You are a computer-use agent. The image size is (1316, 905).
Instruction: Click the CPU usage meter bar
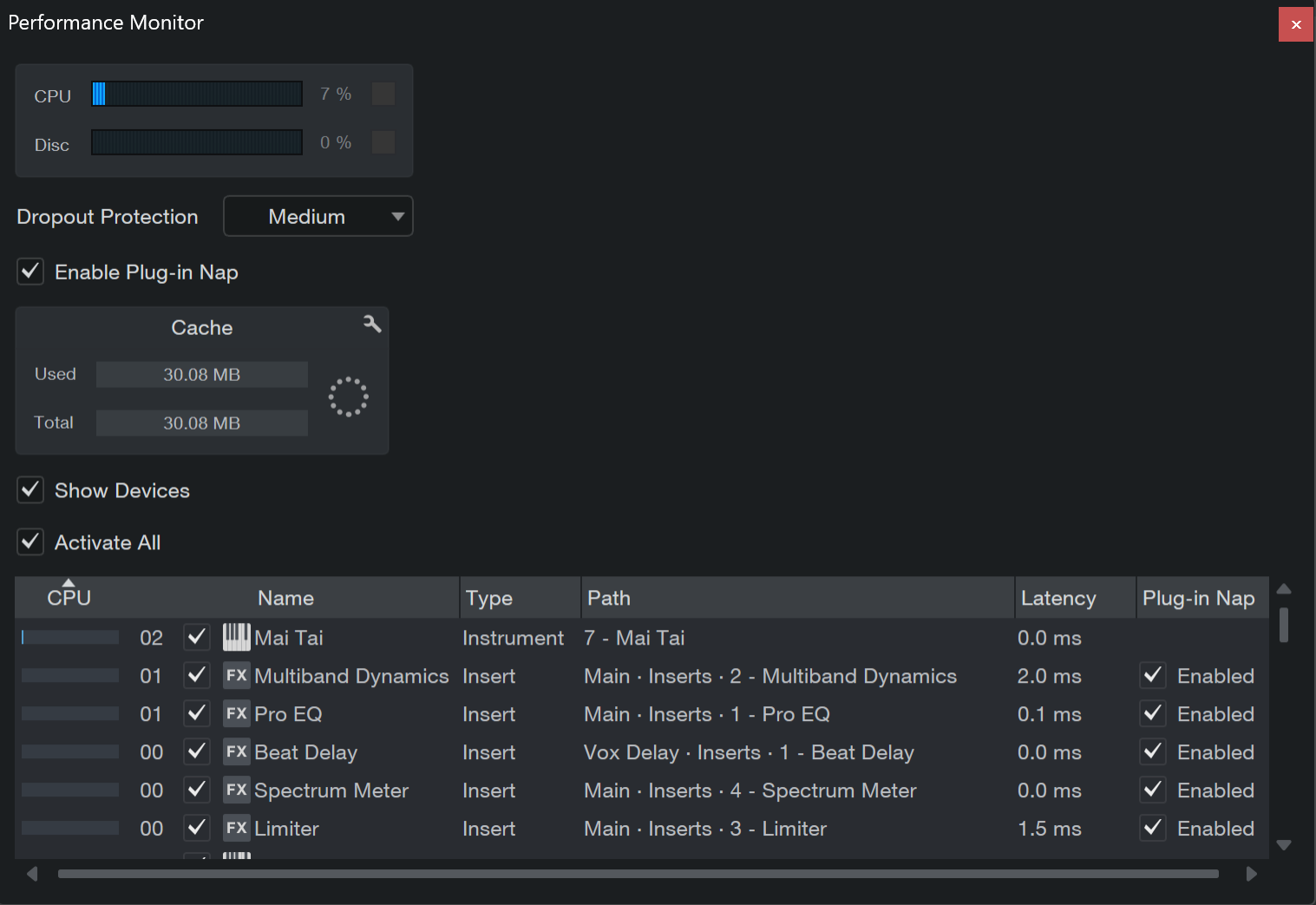pos(197,94)
